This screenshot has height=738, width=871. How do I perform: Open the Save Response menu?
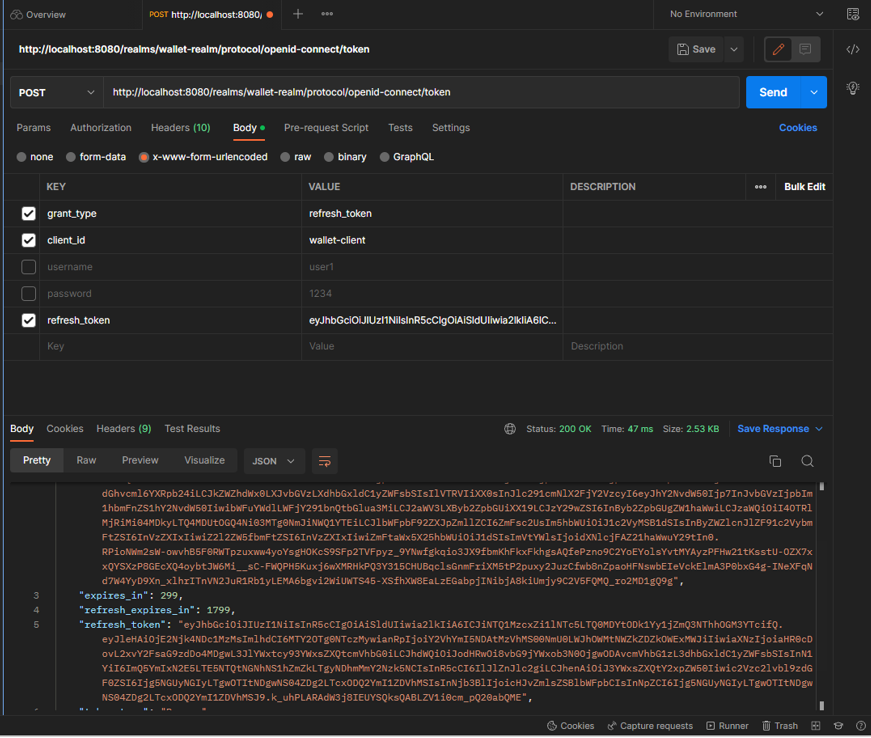778,428
